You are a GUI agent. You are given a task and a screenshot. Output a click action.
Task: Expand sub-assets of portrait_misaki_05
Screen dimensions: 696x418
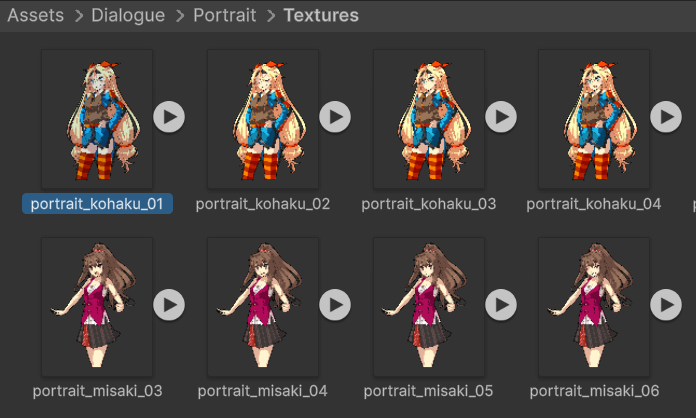pos(501,305)
